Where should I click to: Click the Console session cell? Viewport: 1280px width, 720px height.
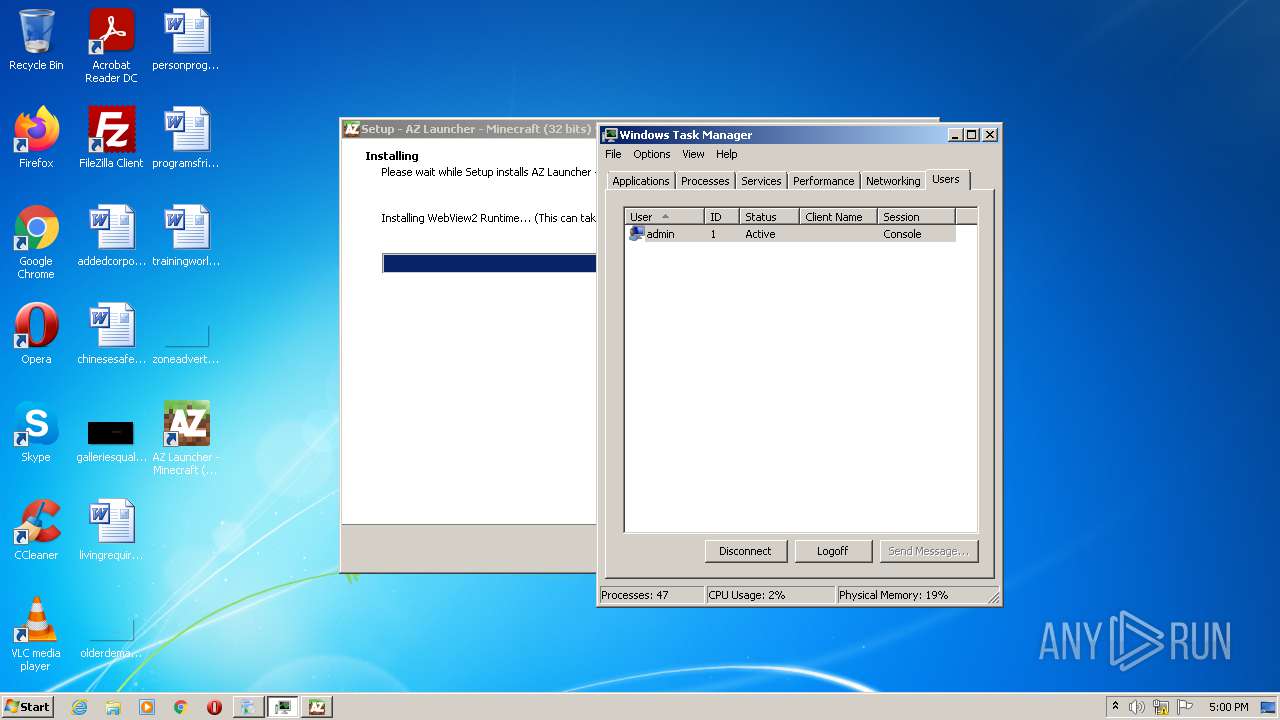click(902, 234)
